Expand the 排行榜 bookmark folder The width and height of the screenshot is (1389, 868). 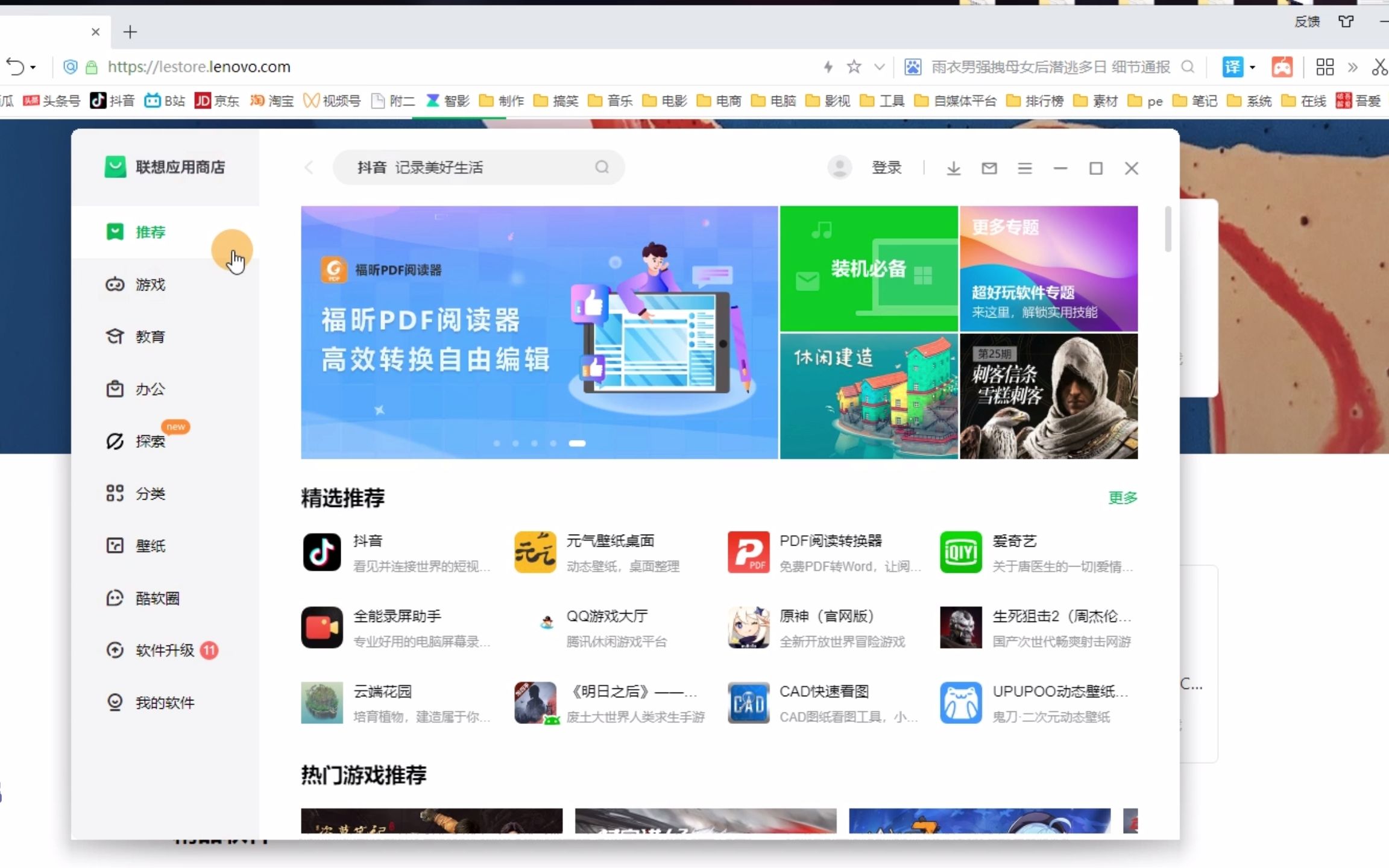click(x=1035, y=101)
